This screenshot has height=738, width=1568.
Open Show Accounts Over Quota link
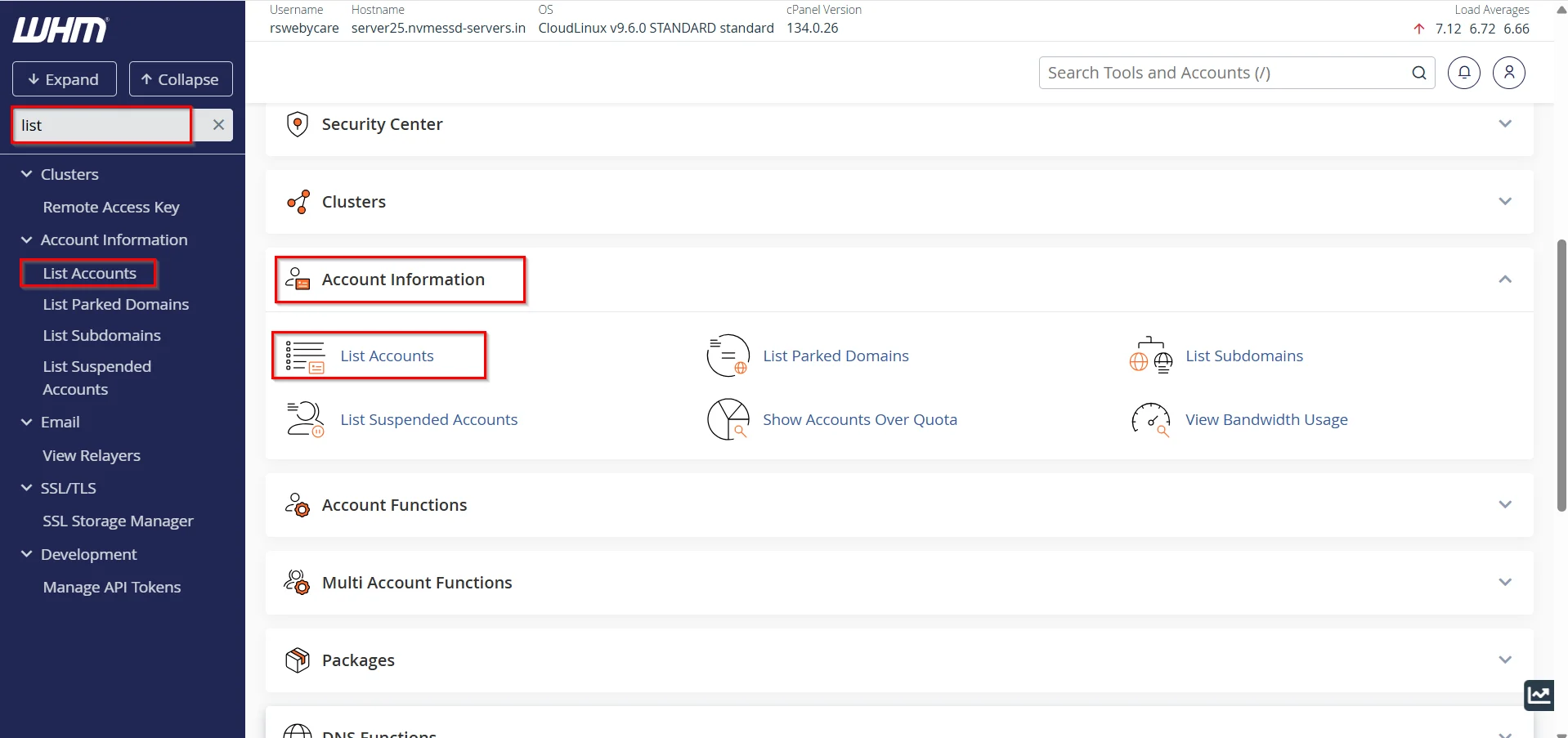[860, 419]
